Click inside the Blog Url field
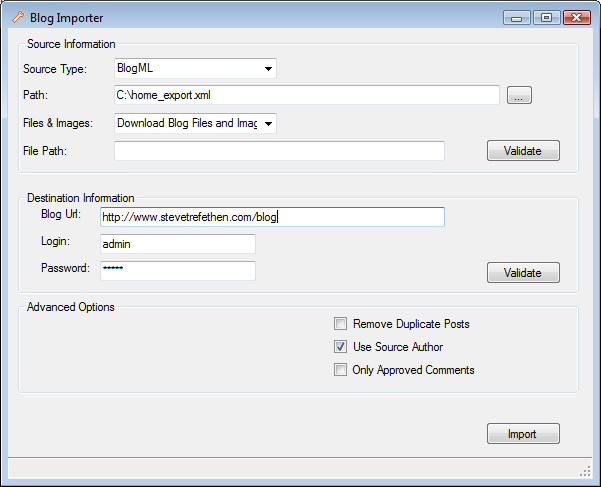This screenshot has width=601, height=487. (x=272, y=217)
